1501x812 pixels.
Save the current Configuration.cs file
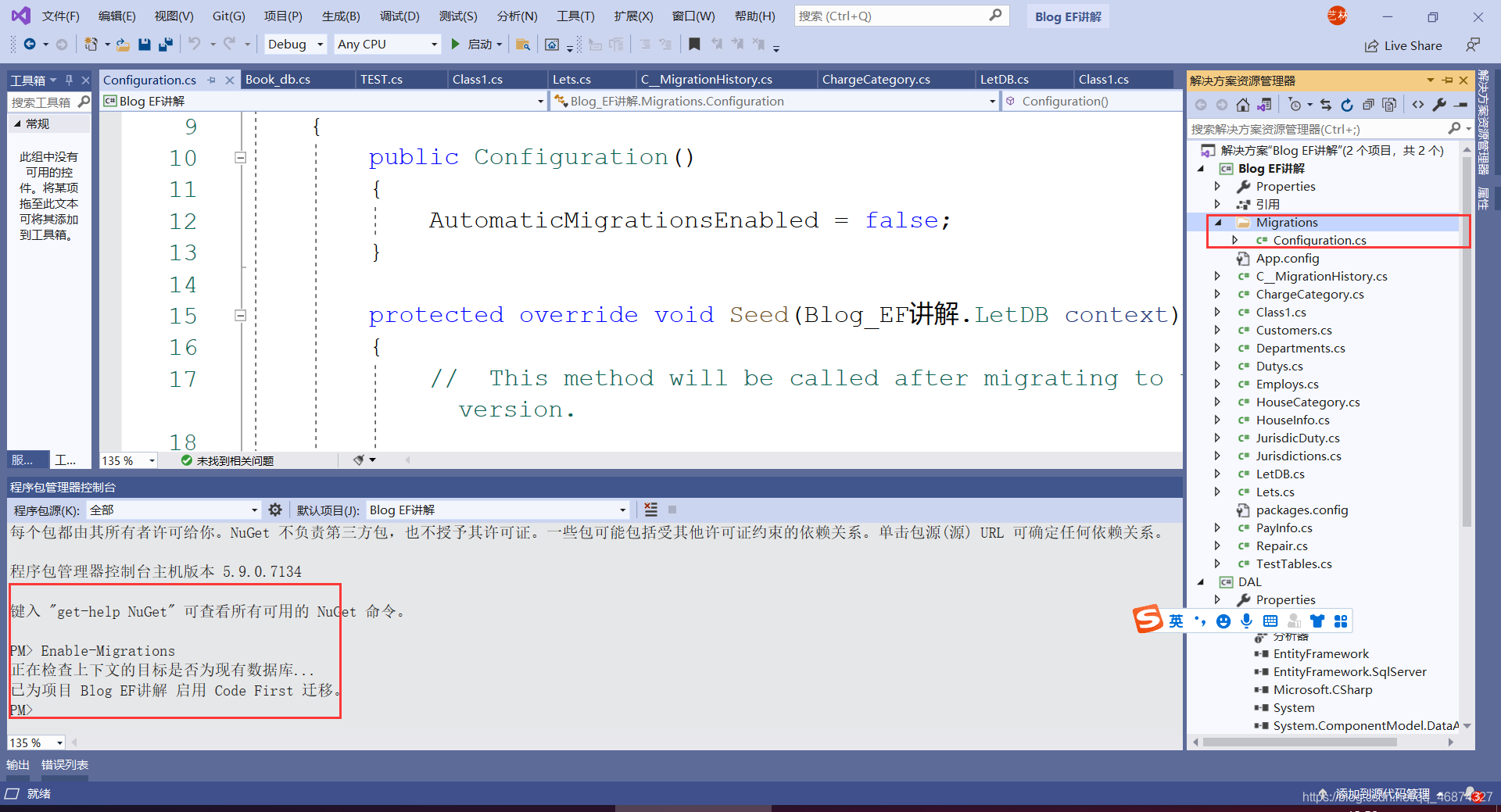(144, 45)
